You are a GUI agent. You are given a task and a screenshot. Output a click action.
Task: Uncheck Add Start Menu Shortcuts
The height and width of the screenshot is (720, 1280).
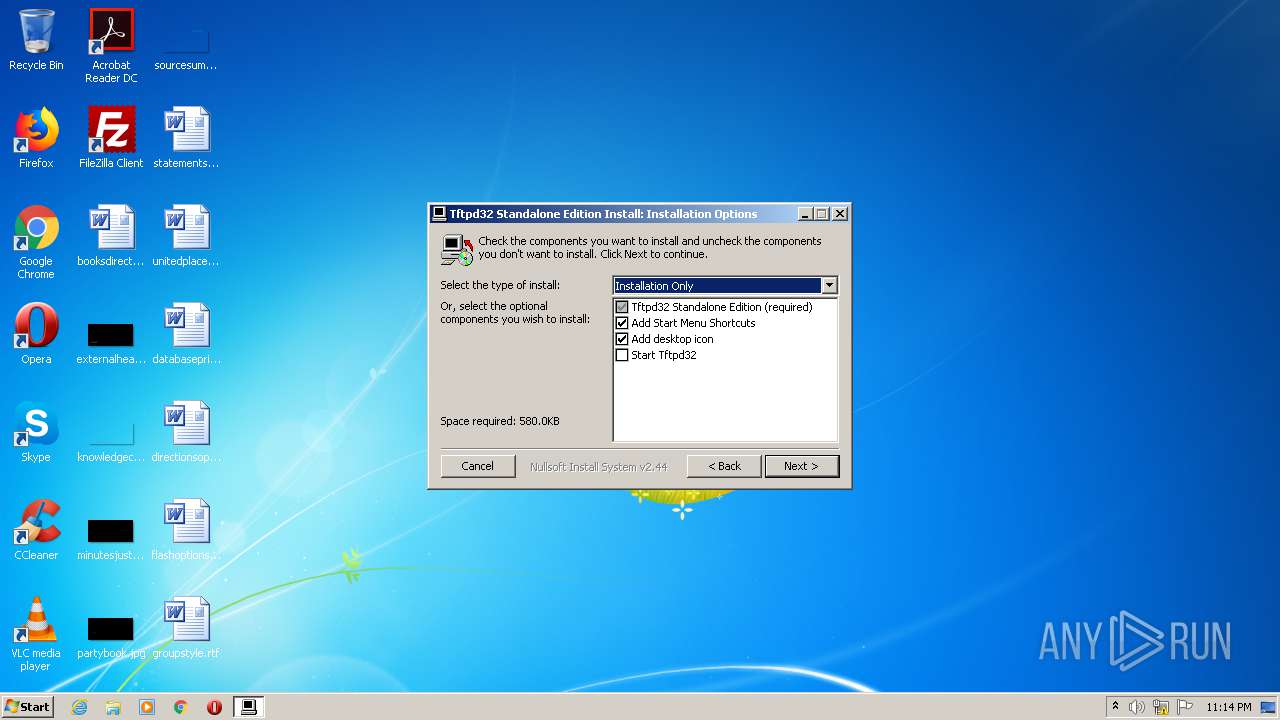coord(622,323)
